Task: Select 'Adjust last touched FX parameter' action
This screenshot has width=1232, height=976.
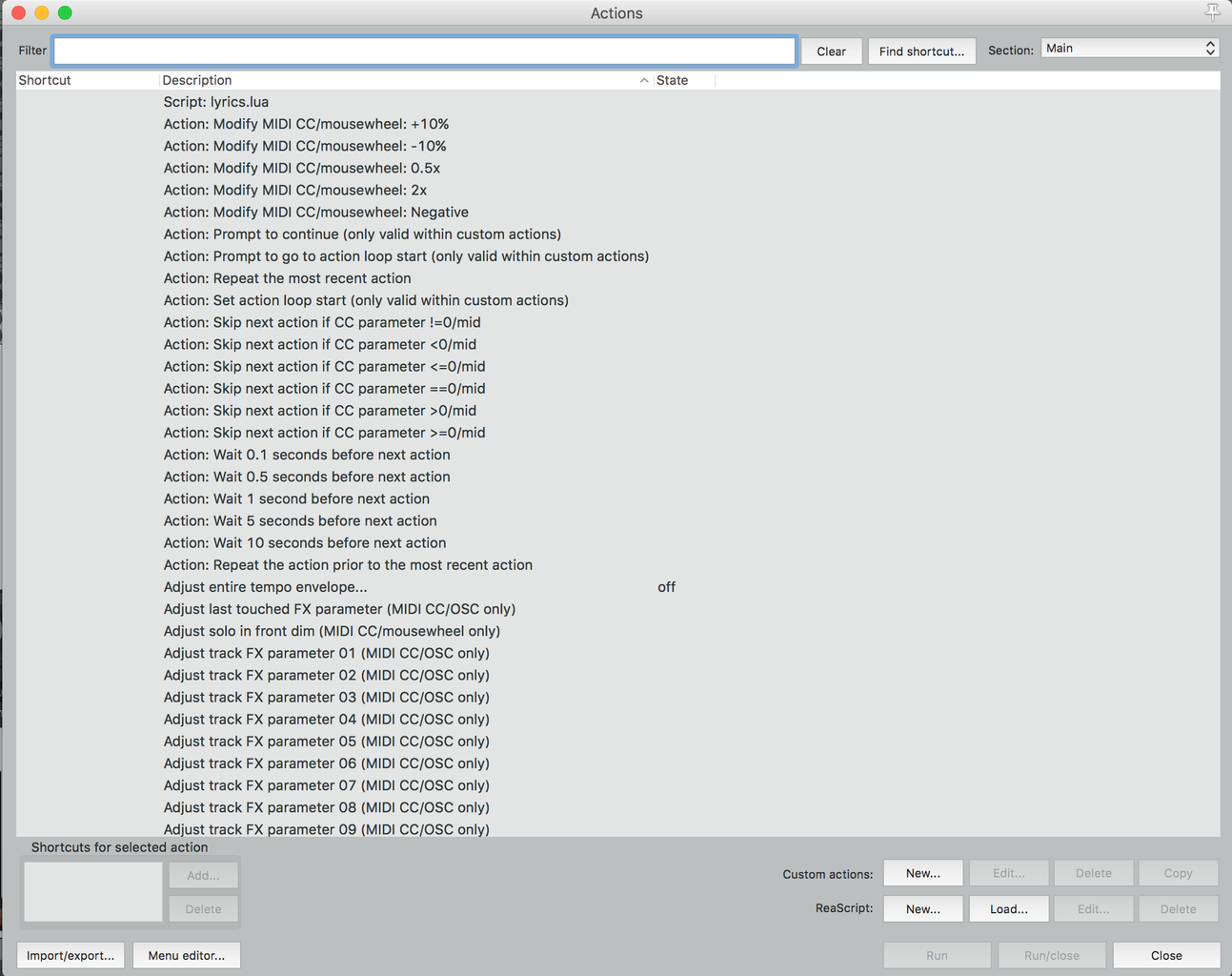Action: click(x=617, y=608)
